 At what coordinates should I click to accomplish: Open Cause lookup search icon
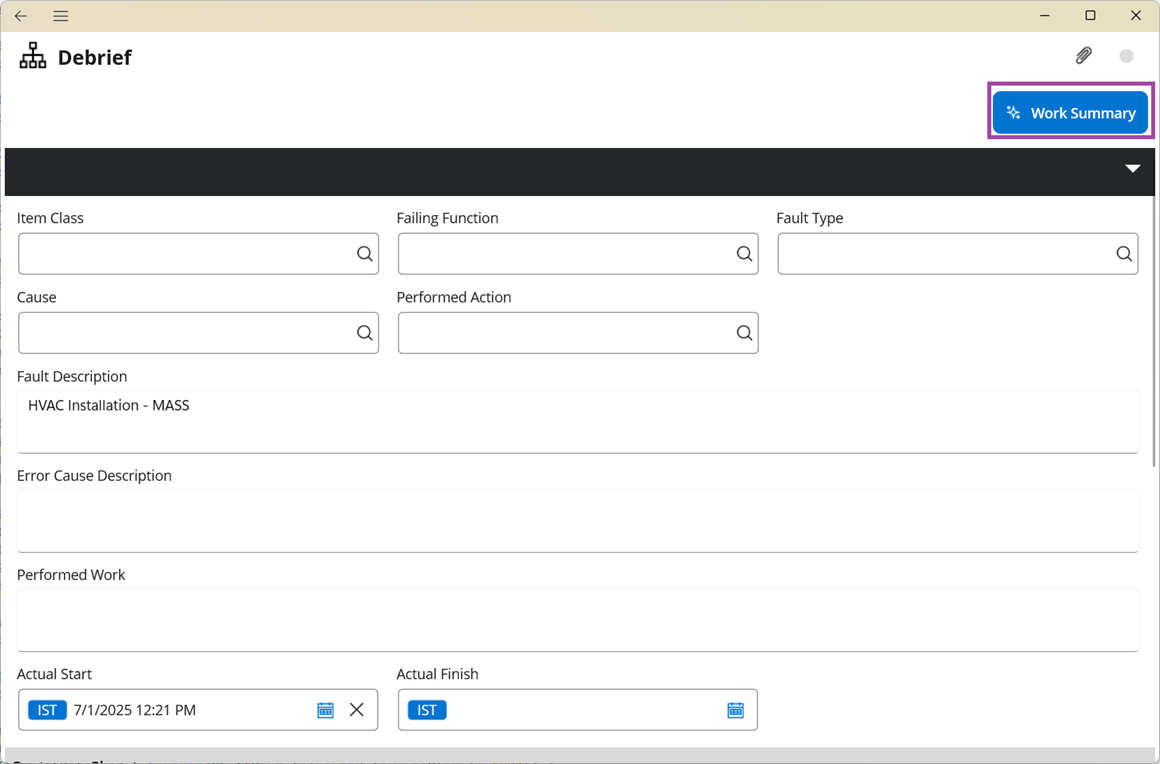pyautogui.click(x=365, y=333)
